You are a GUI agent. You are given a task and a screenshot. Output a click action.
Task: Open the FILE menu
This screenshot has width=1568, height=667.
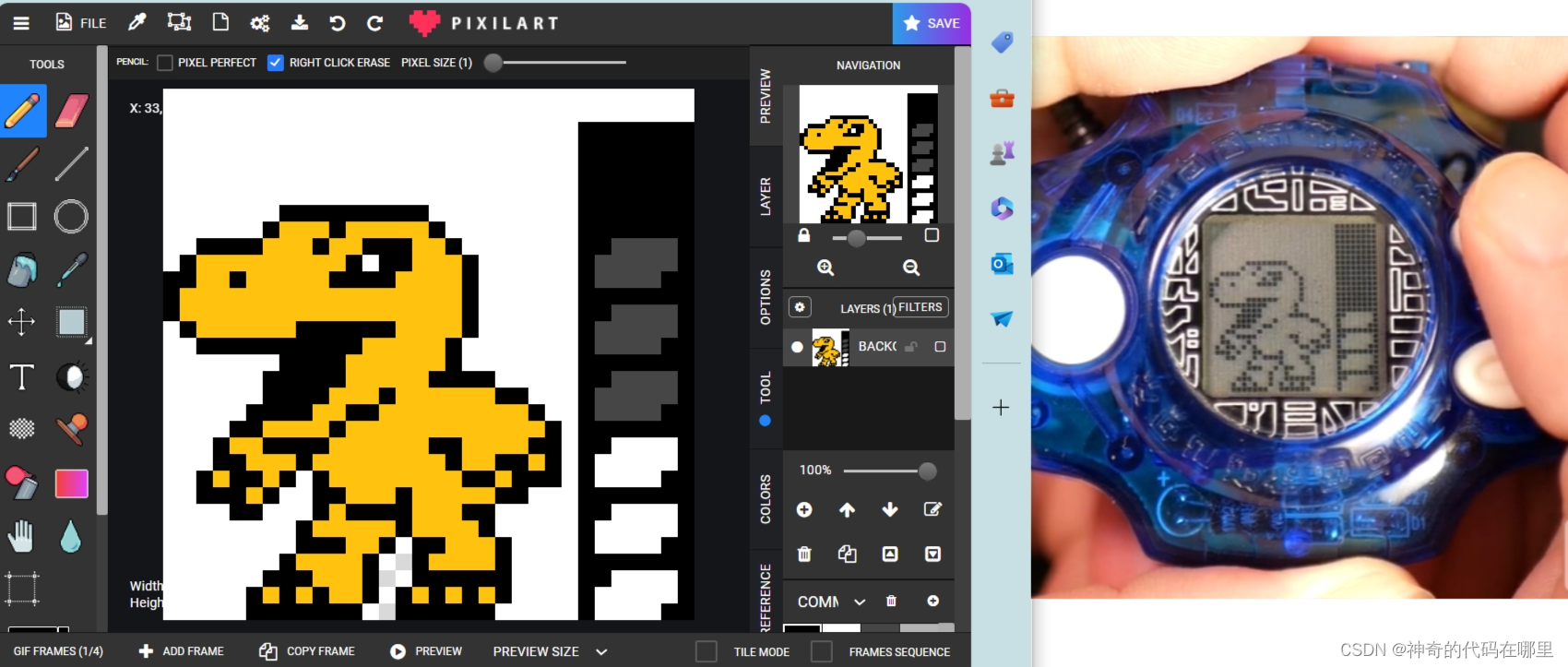(81, 23)
